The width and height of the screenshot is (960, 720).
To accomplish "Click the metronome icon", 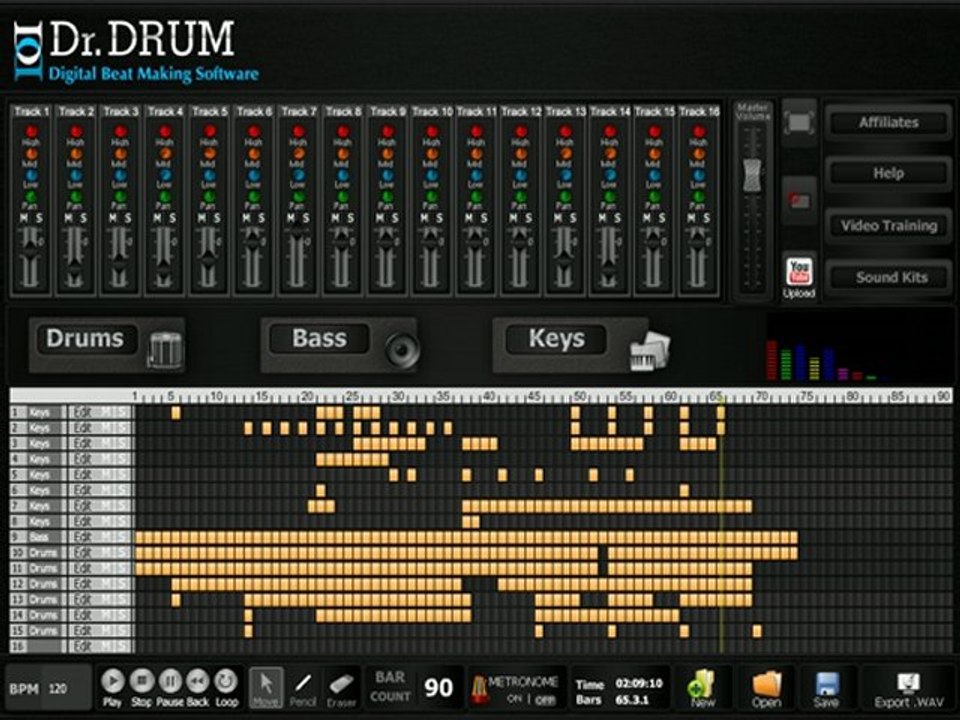I will click(x=479, y=688).
